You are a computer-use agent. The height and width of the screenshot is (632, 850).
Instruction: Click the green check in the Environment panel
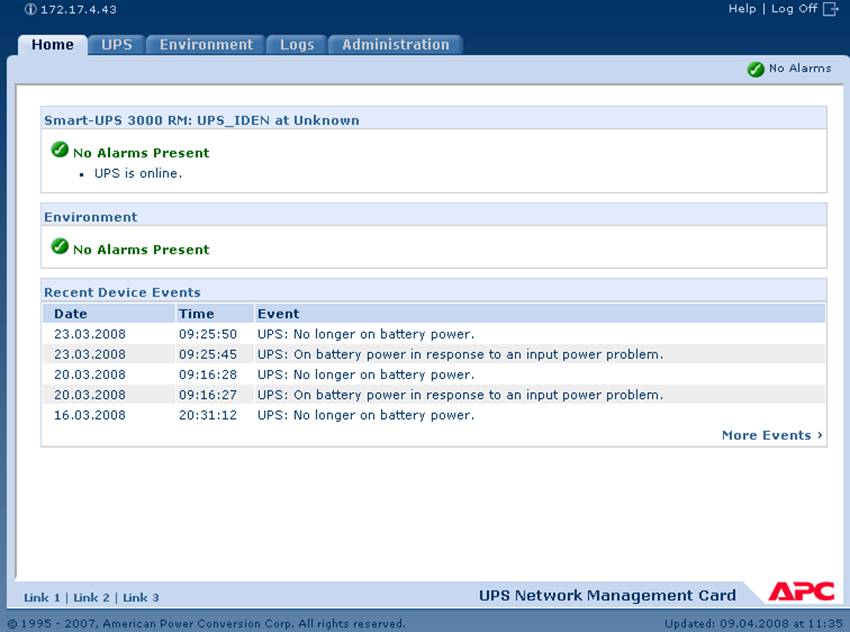tap(60, 246)
